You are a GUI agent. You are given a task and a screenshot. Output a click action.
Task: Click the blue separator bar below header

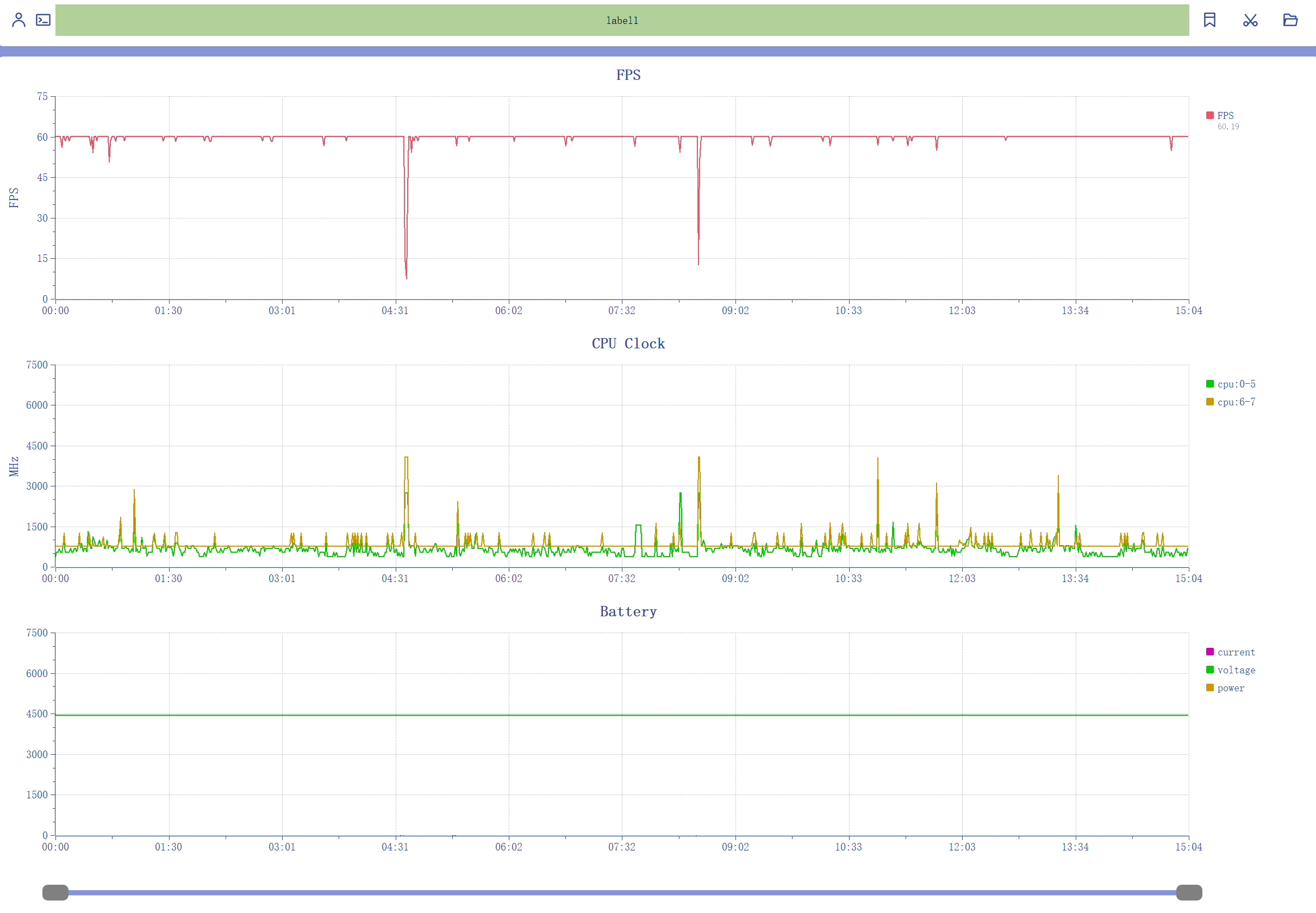pos(658,52)
